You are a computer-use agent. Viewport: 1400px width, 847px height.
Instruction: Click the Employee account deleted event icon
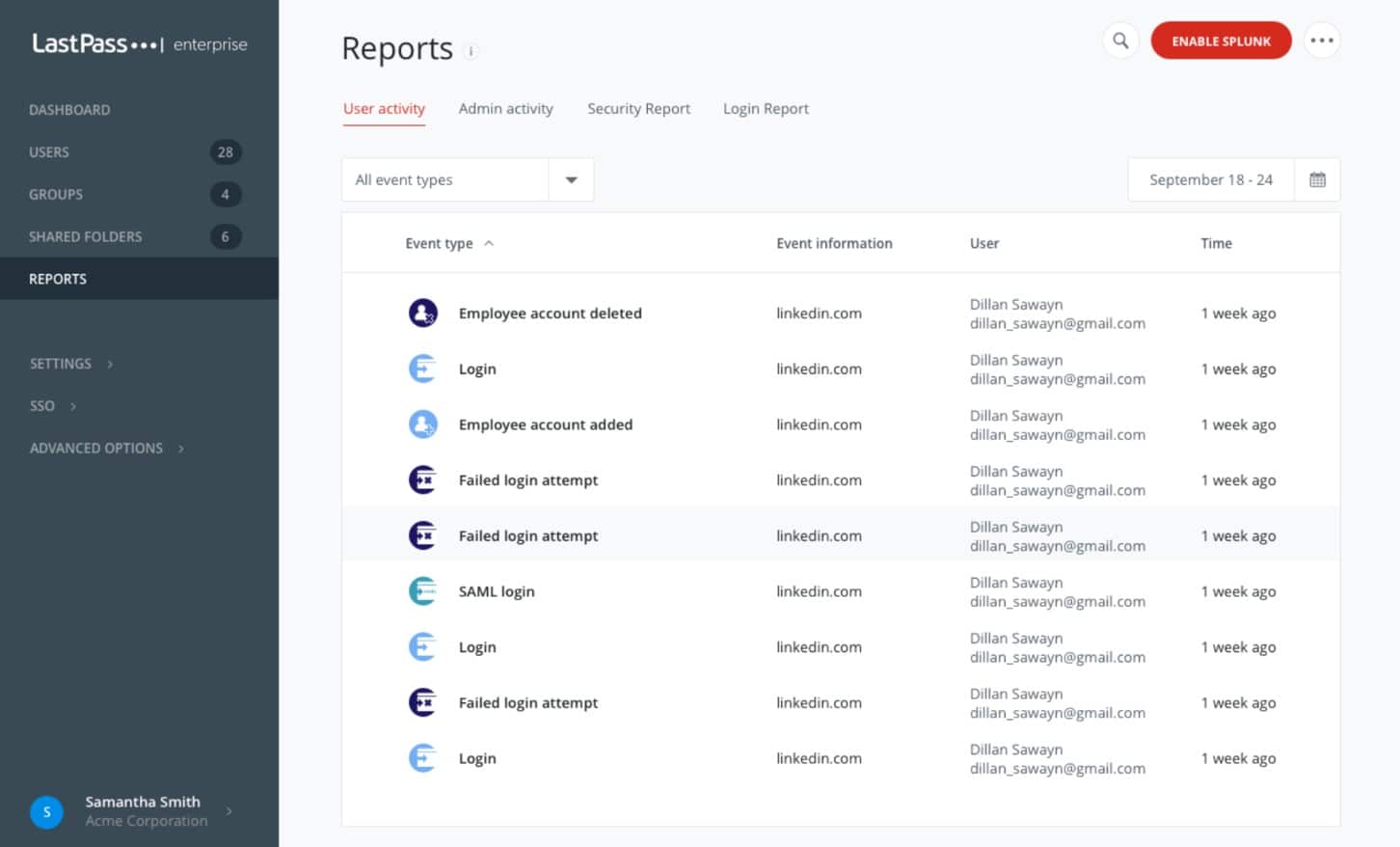click(422, 313)
